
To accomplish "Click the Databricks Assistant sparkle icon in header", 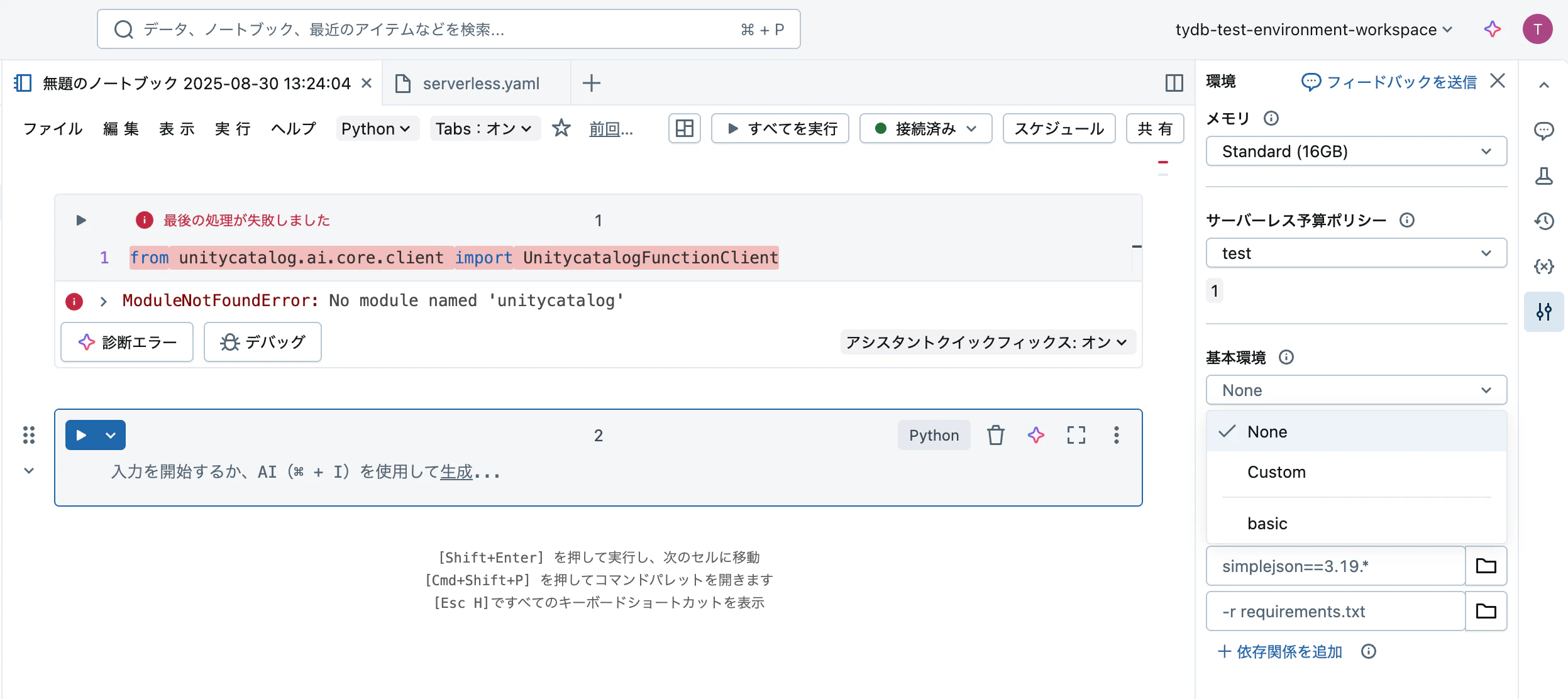I will coord(1493,29).
